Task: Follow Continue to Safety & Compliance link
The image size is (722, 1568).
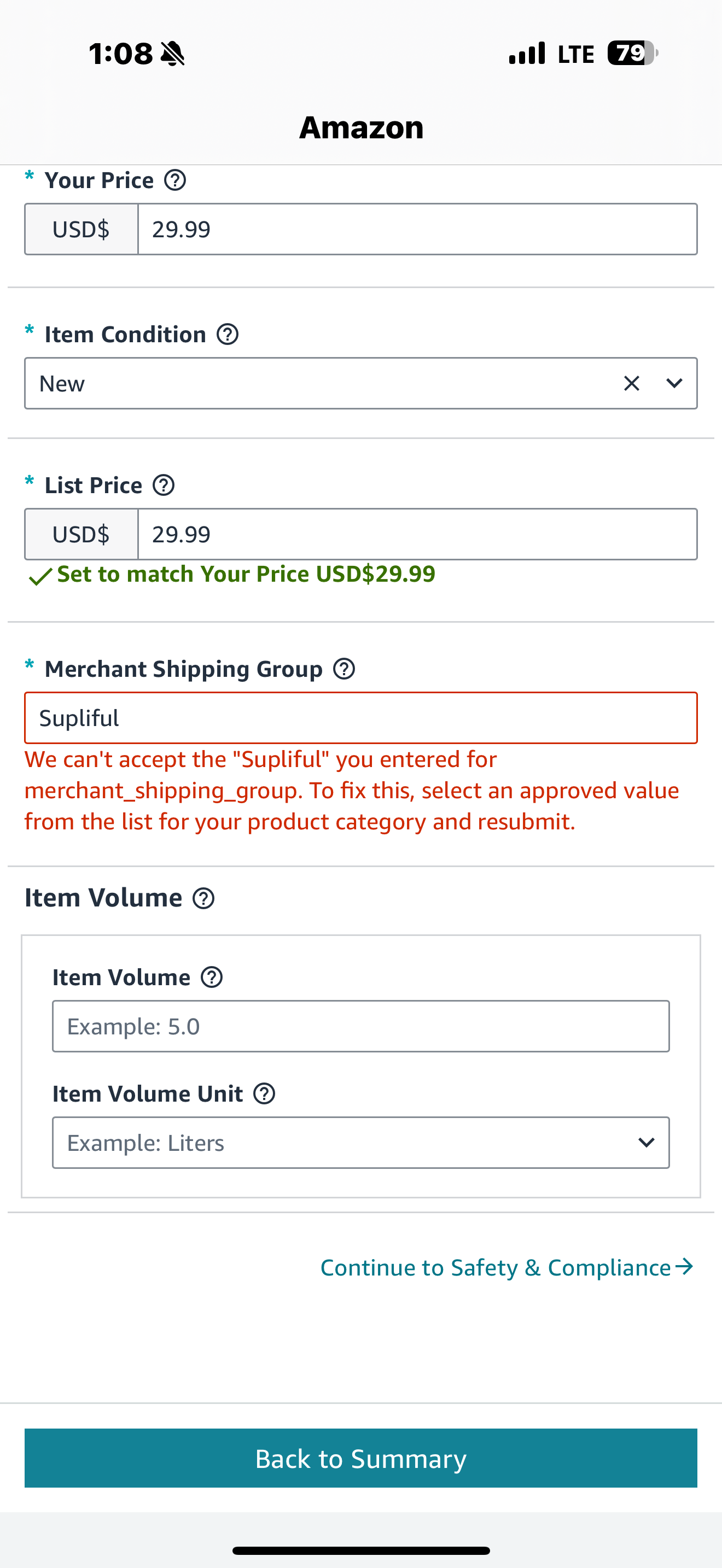Action: coord(507,1267)
